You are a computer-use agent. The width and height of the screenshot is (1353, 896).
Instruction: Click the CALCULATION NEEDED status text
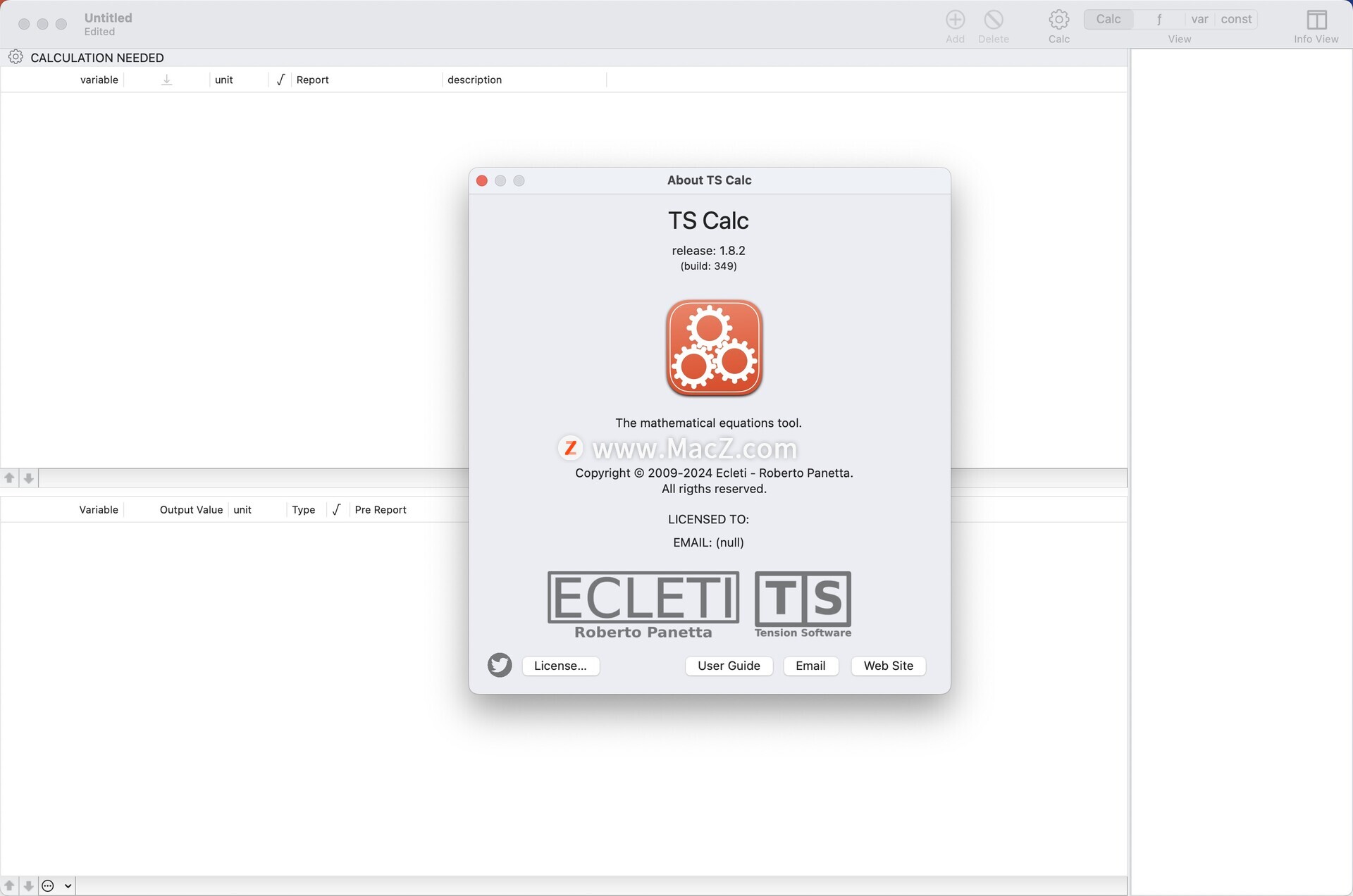coord(97,57)
